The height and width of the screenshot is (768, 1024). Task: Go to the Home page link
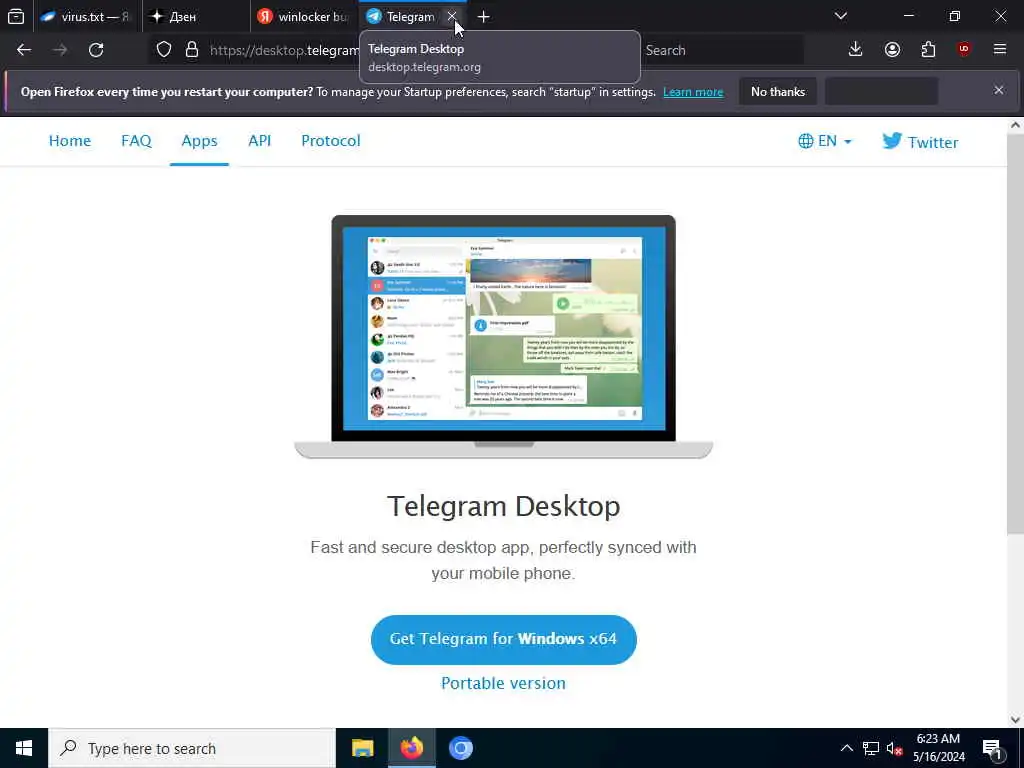pos(70,141)
